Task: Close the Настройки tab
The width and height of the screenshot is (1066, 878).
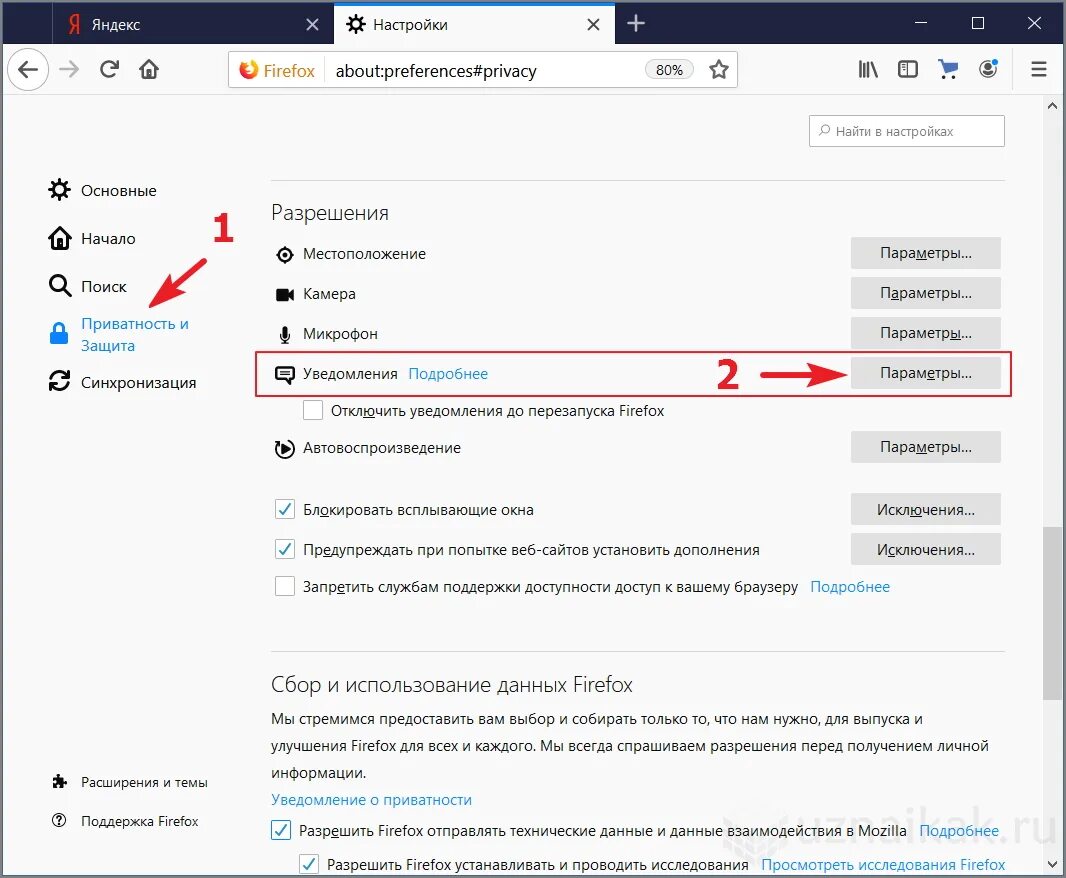Action: [593, 24]
